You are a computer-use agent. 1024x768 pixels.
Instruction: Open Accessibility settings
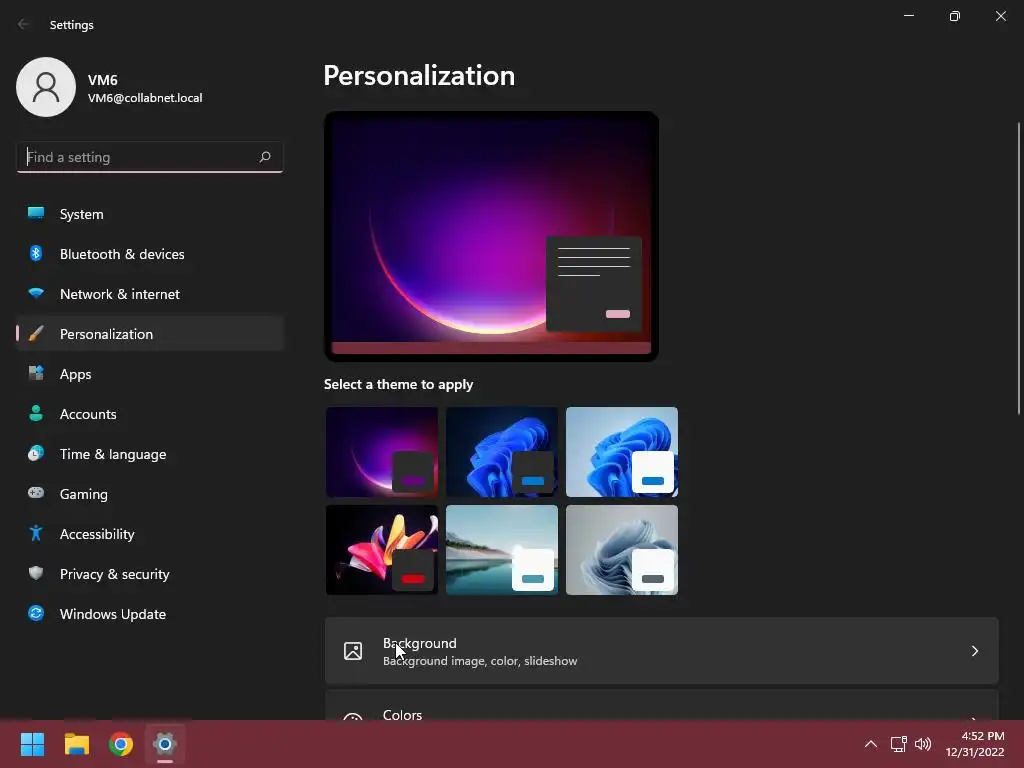click(x=150, y=534)
